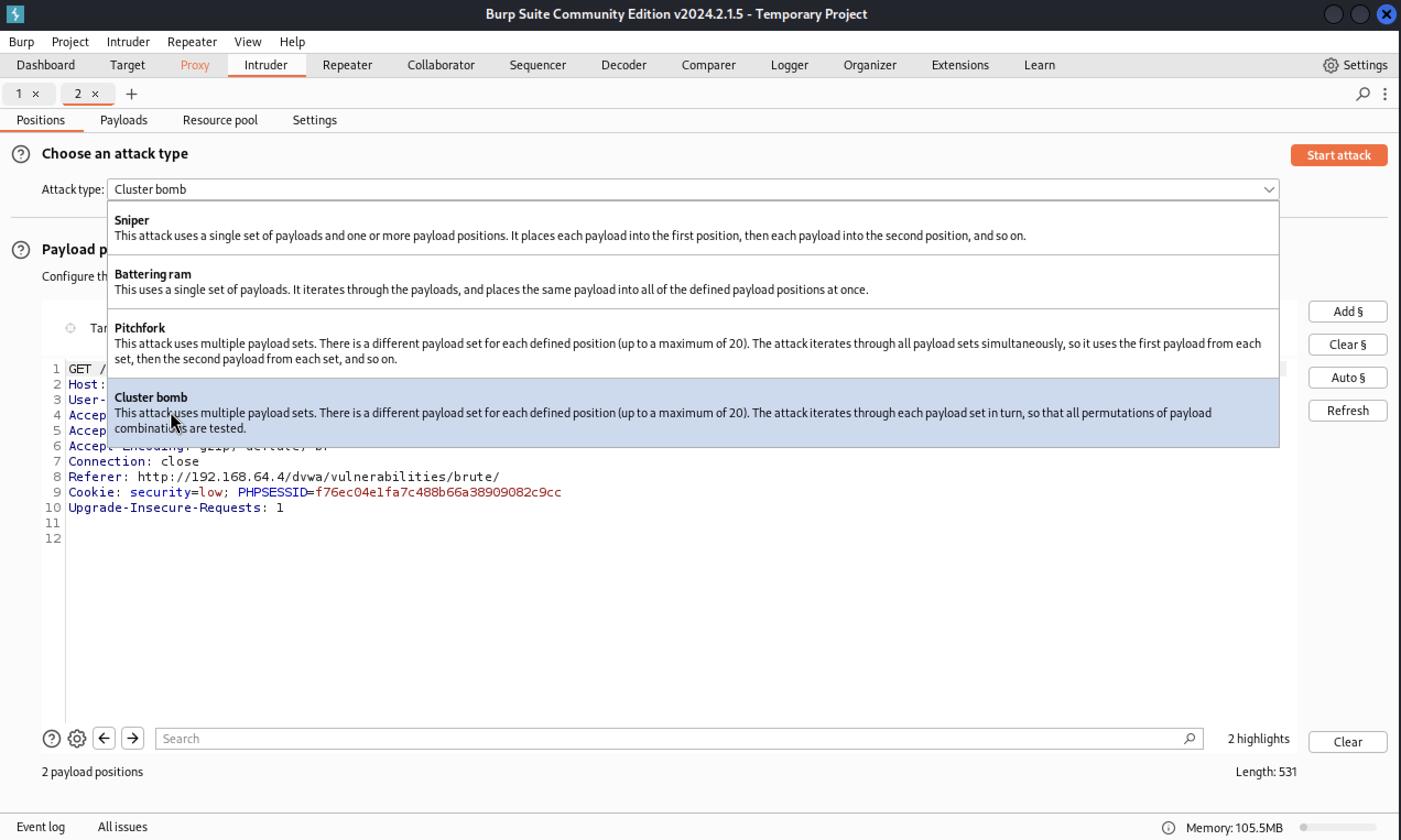
Task: Toggle the Target radio indicator near request editor
Action: (70, 328)
